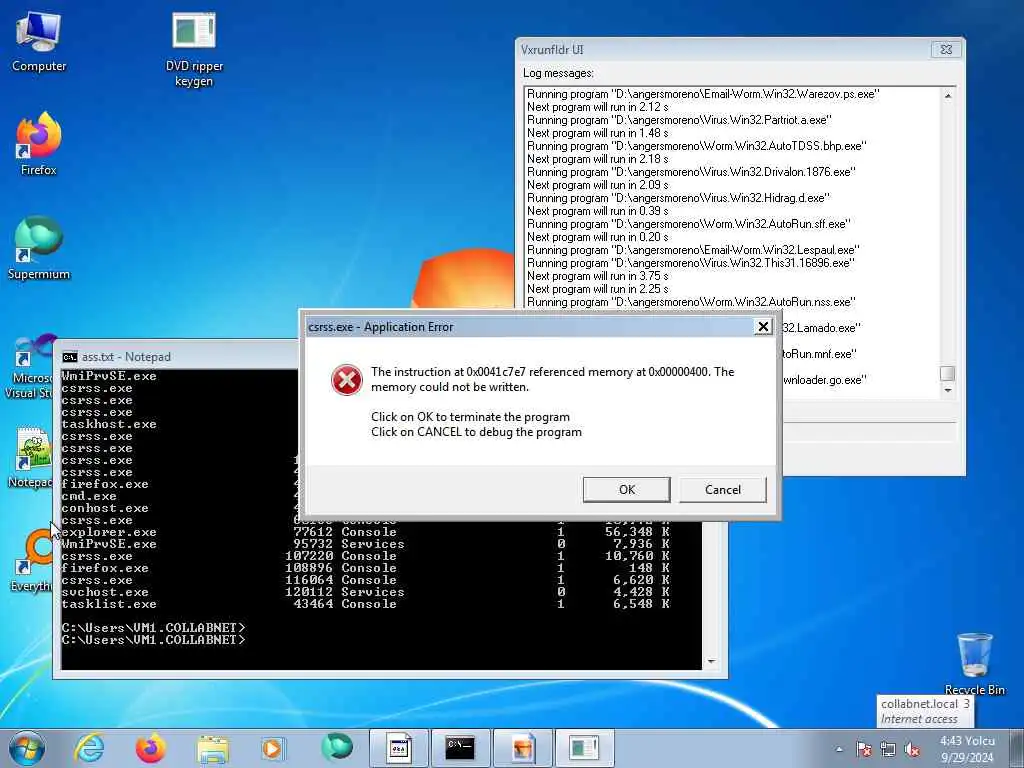
Task: Click the explorer.exe row in console
Action: [x=366, y=532]
